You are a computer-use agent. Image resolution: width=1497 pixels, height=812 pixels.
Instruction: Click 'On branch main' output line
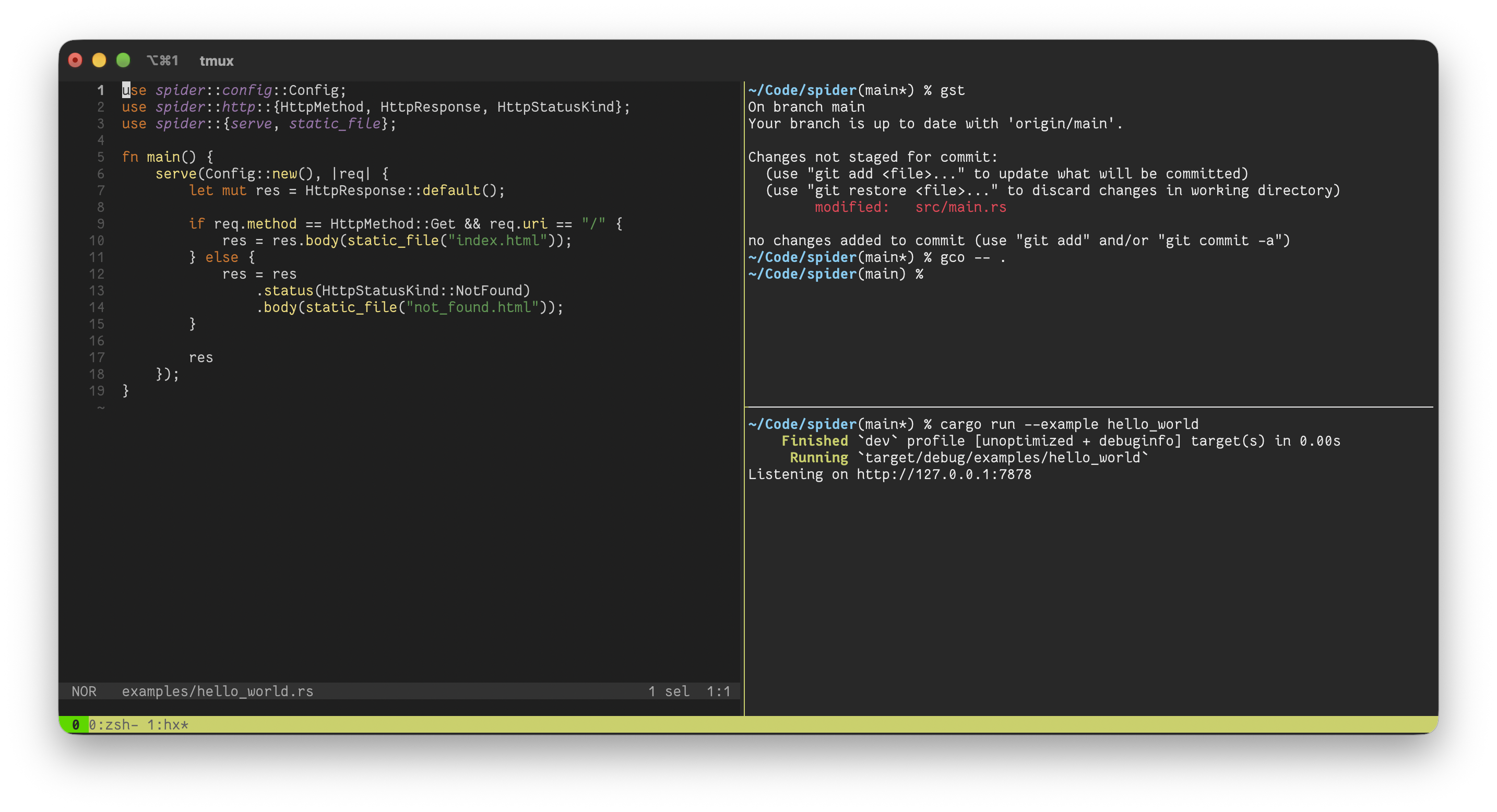pos(806,107)
